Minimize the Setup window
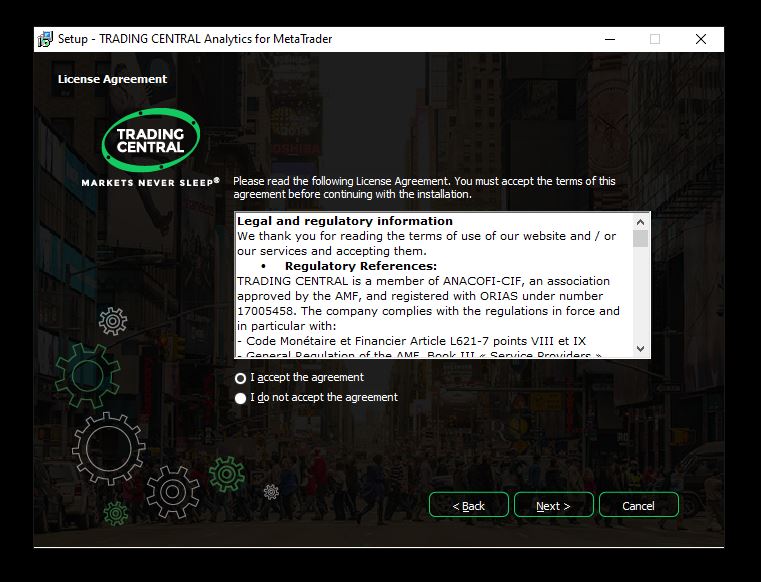The height and width of the screenshot is (582, 761). (610, 39)
